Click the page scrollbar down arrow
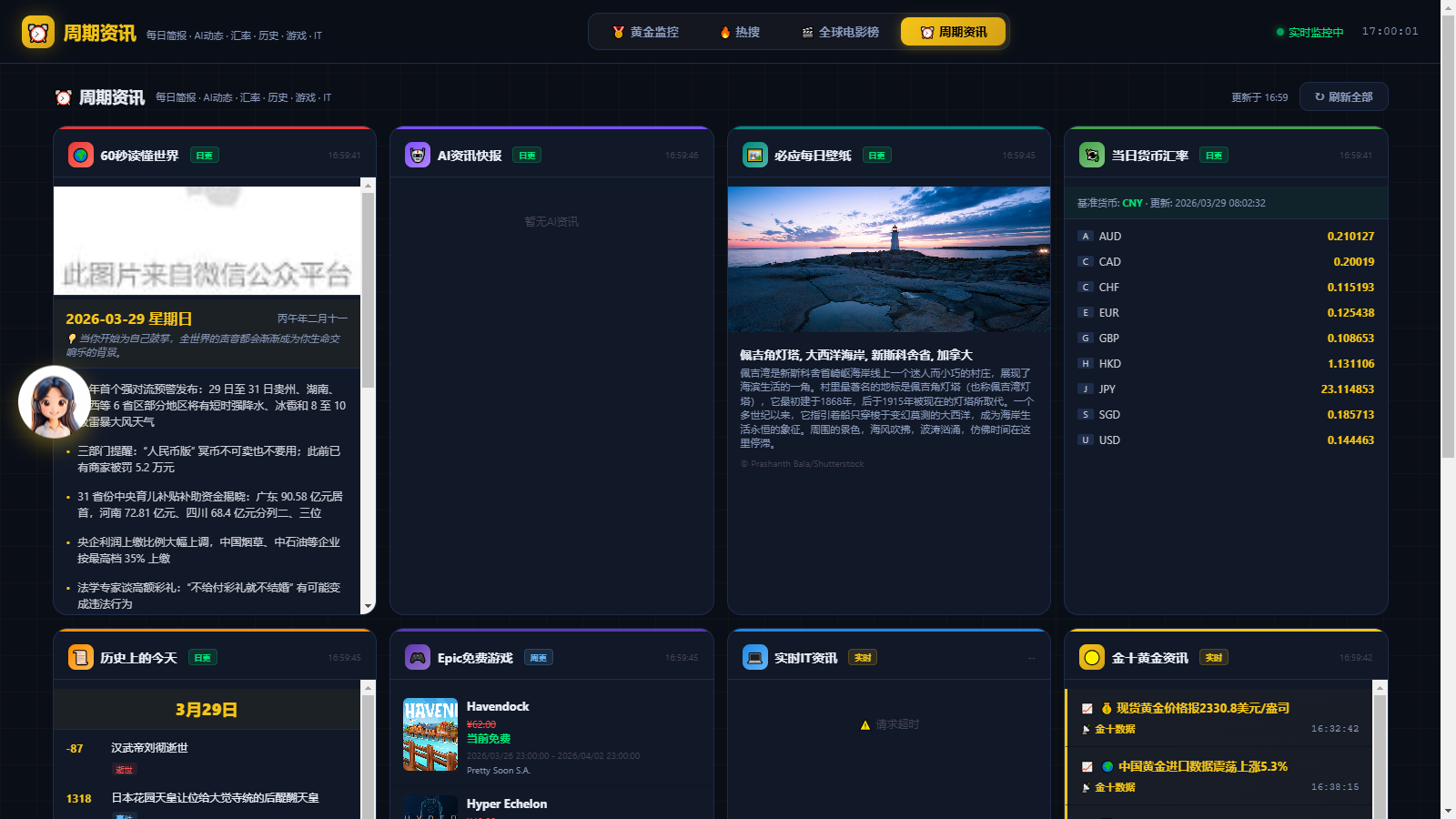Viewport: 1456px width, 819px height. (1448, 811)
